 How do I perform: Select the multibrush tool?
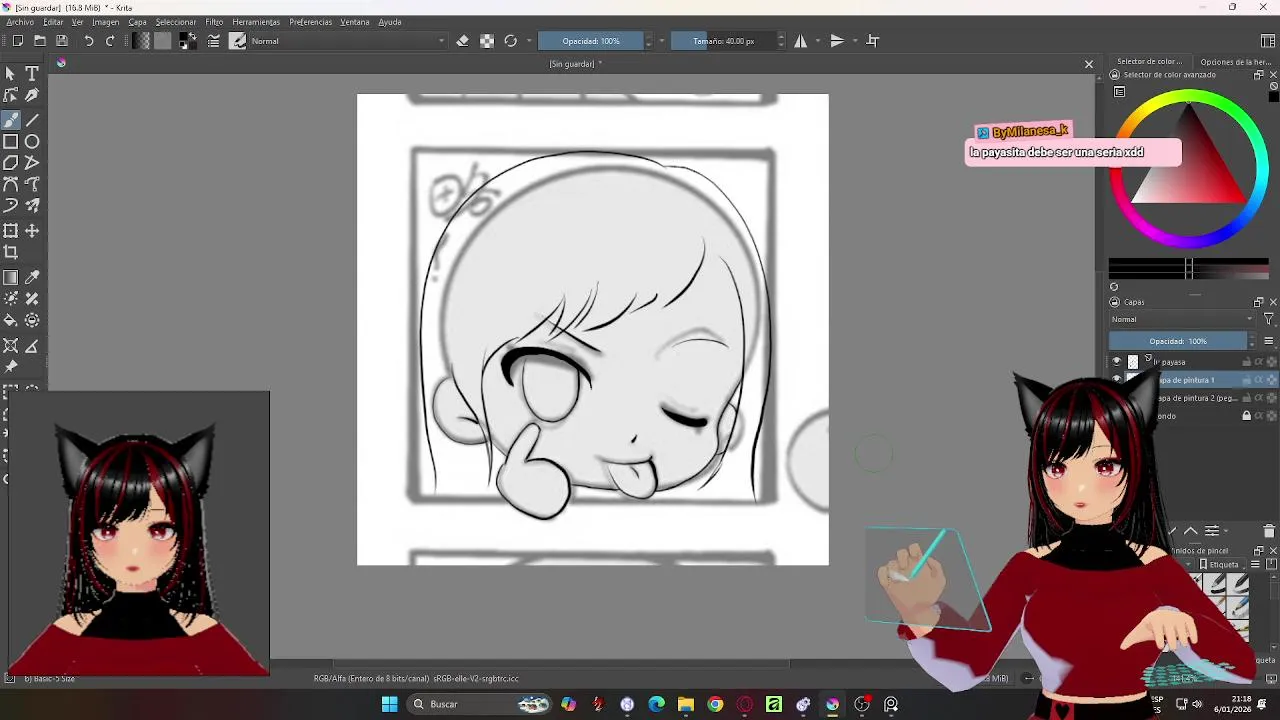tap(32, 205)
